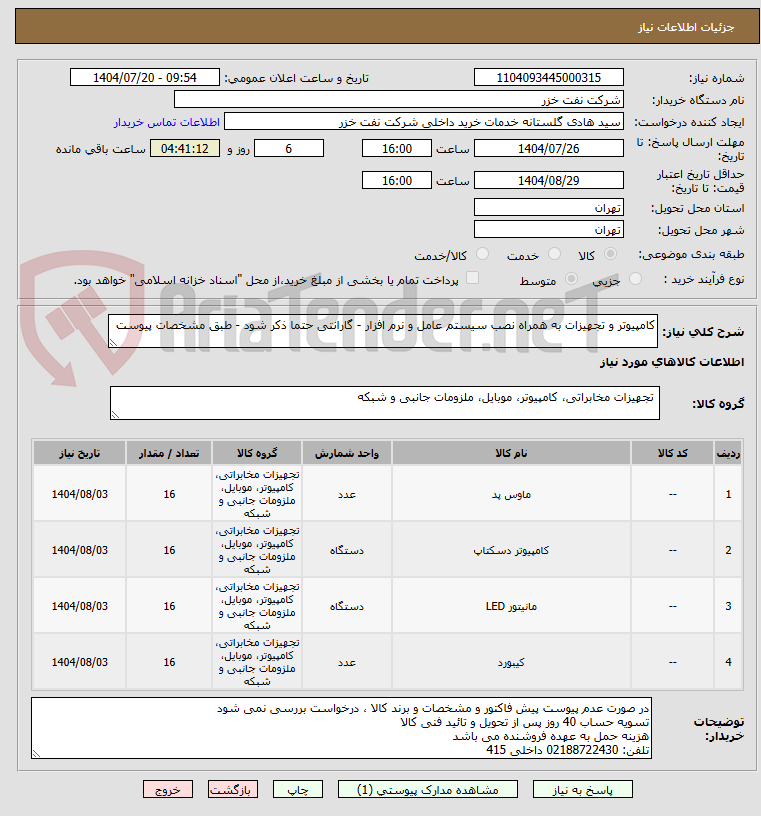Image resolution: width=761 pixels, height=816 pixels.
Task: Click the date 1404/08/03 in مانیتور LED row
Action: 80,606
